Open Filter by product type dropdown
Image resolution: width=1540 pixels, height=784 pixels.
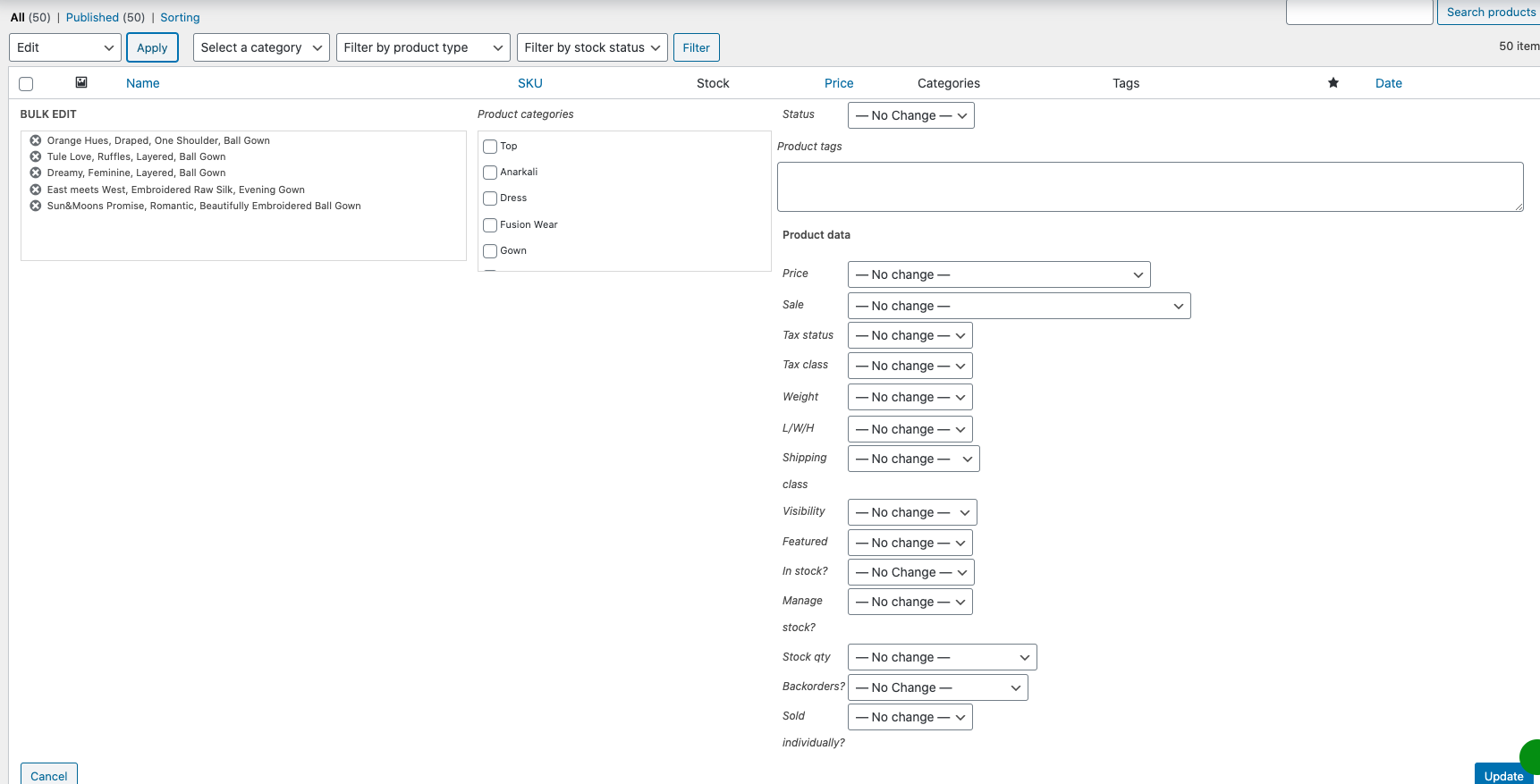(x=423, y=47)
